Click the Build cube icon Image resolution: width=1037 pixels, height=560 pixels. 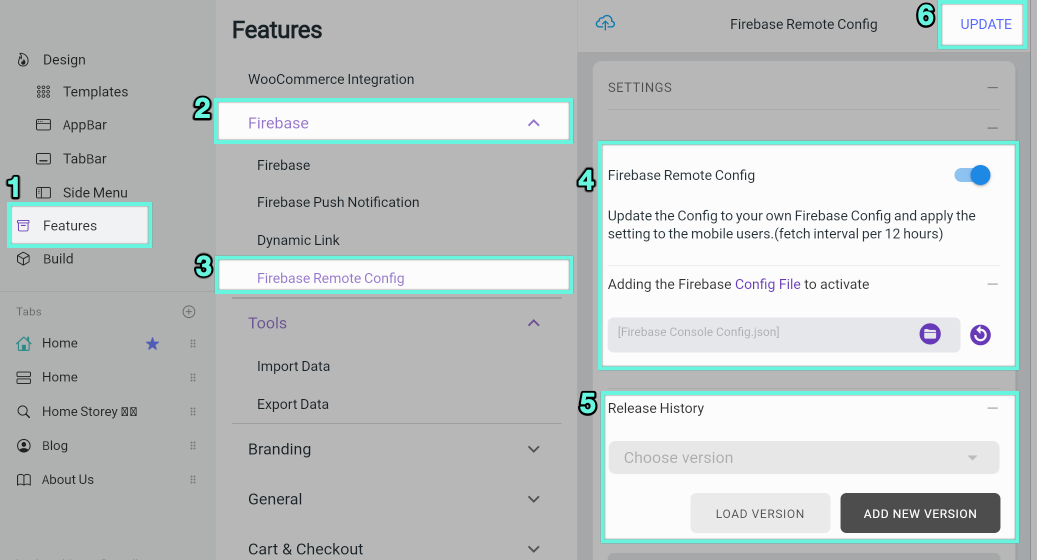23,259
